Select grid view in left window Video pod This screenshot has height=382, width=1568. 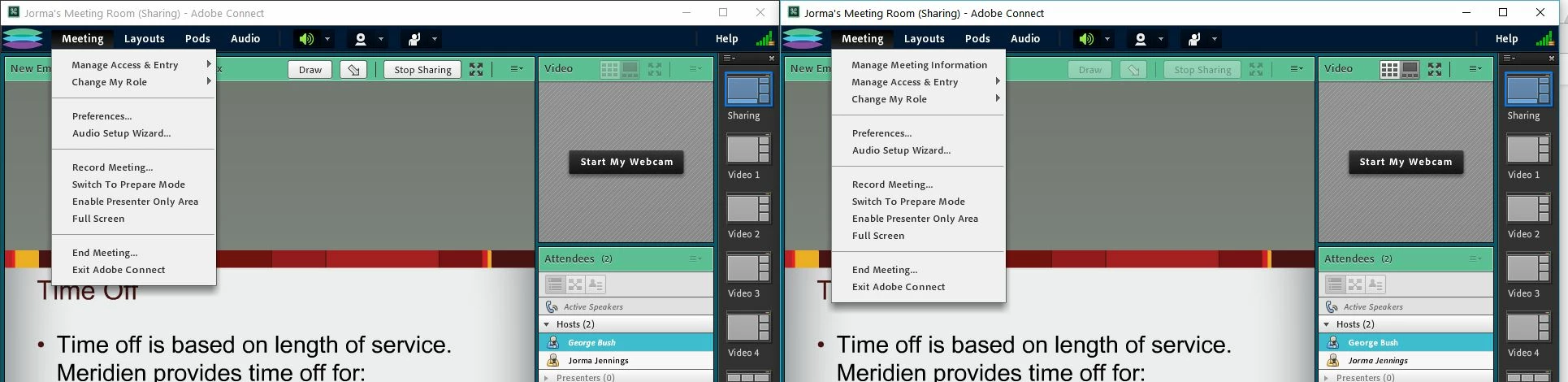tap(609, 70)
